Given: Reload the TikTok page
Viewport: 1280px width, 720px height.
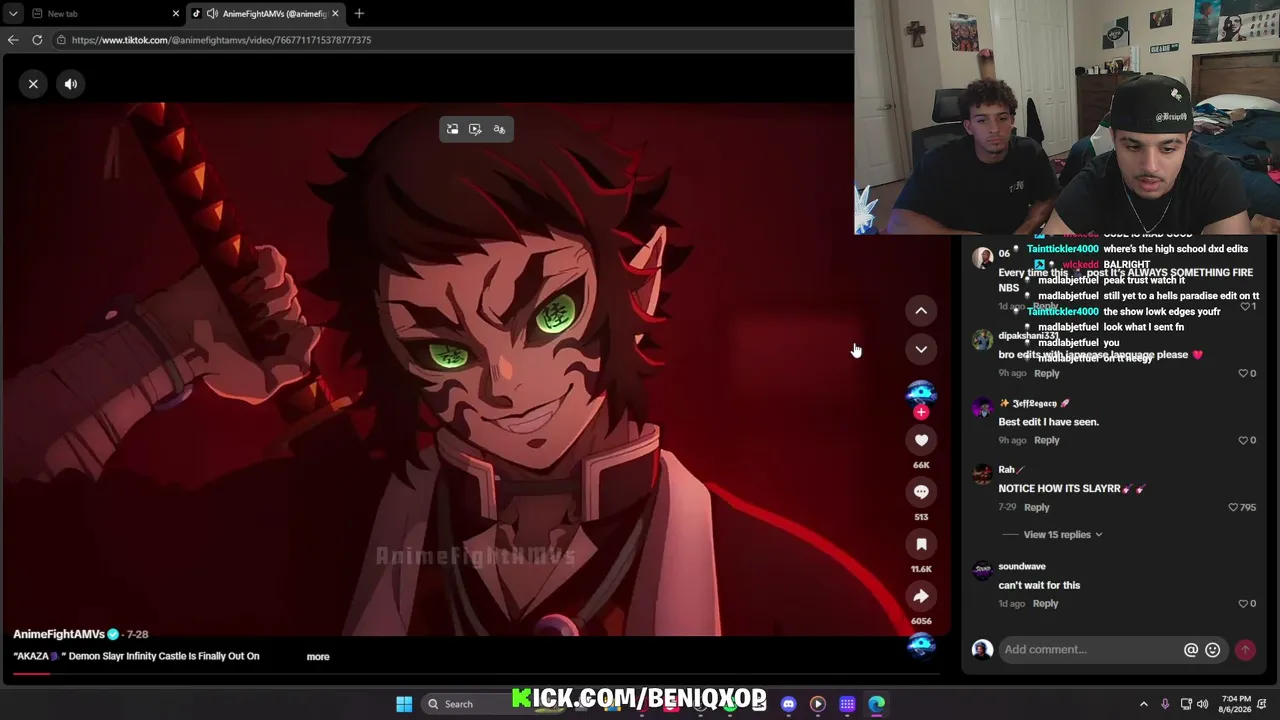Looking at the screenshot, I should (37, 40).
